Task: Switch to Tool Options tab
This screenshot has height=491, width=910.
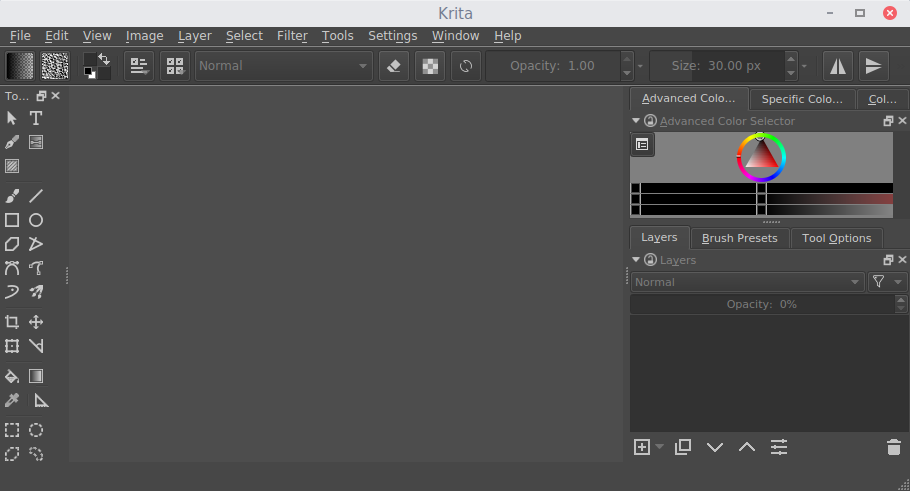Action: (x=836, y=238)
